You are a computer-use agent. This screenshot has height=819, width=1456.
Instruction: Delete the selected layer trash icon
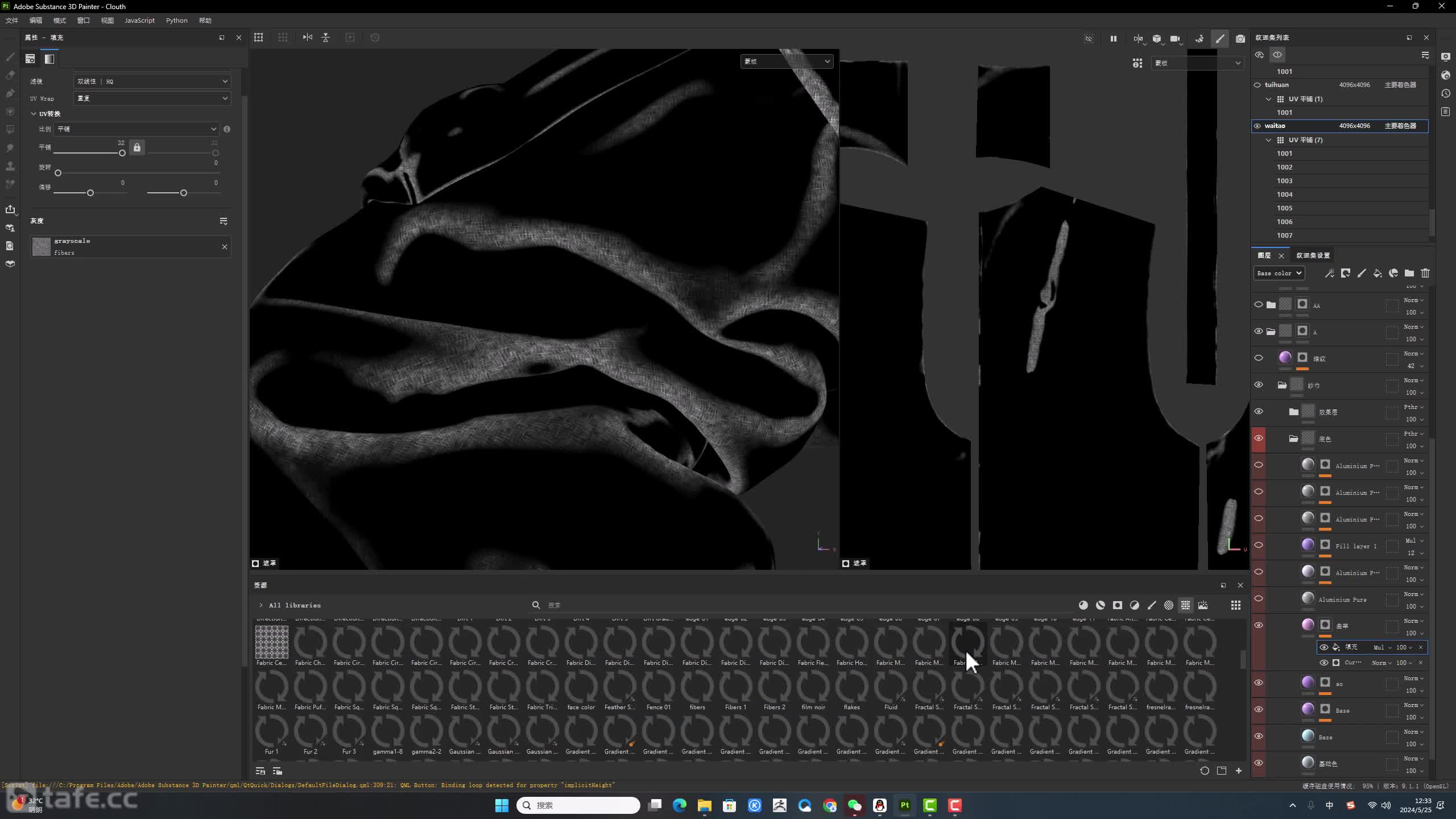pyautogui.click(x=1425, y=273)
